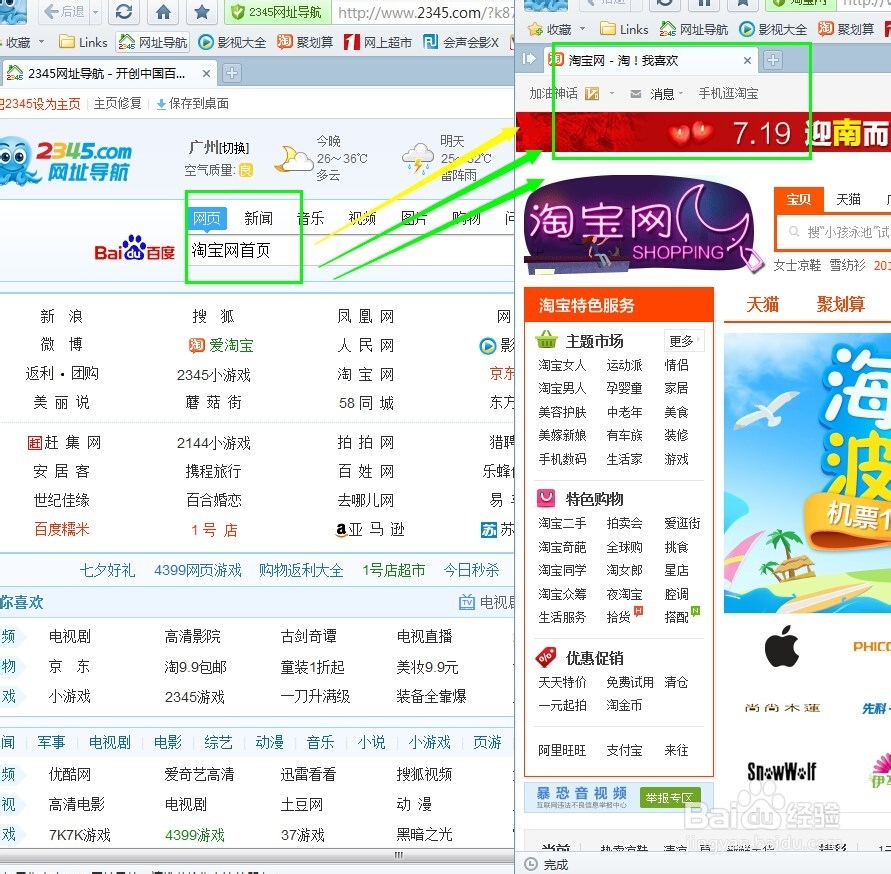Click 主页修复 link
The image size is (891, 874).
click(x=117, y=103)
